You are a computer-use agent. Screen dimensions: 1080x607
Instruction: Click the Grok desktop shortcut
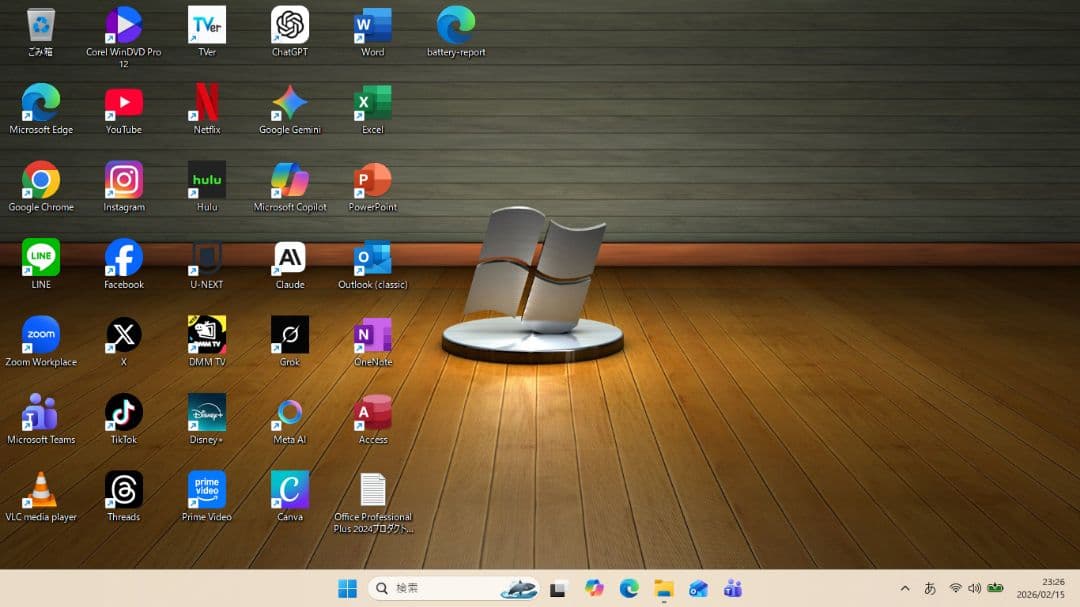pyautogui.click(x=290, y=335)
